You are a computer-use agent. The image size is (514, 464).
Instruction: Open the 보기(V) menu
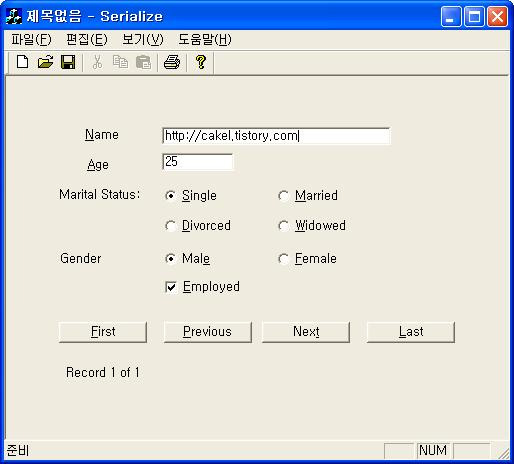pyautogui.click(x=143, y=40)
